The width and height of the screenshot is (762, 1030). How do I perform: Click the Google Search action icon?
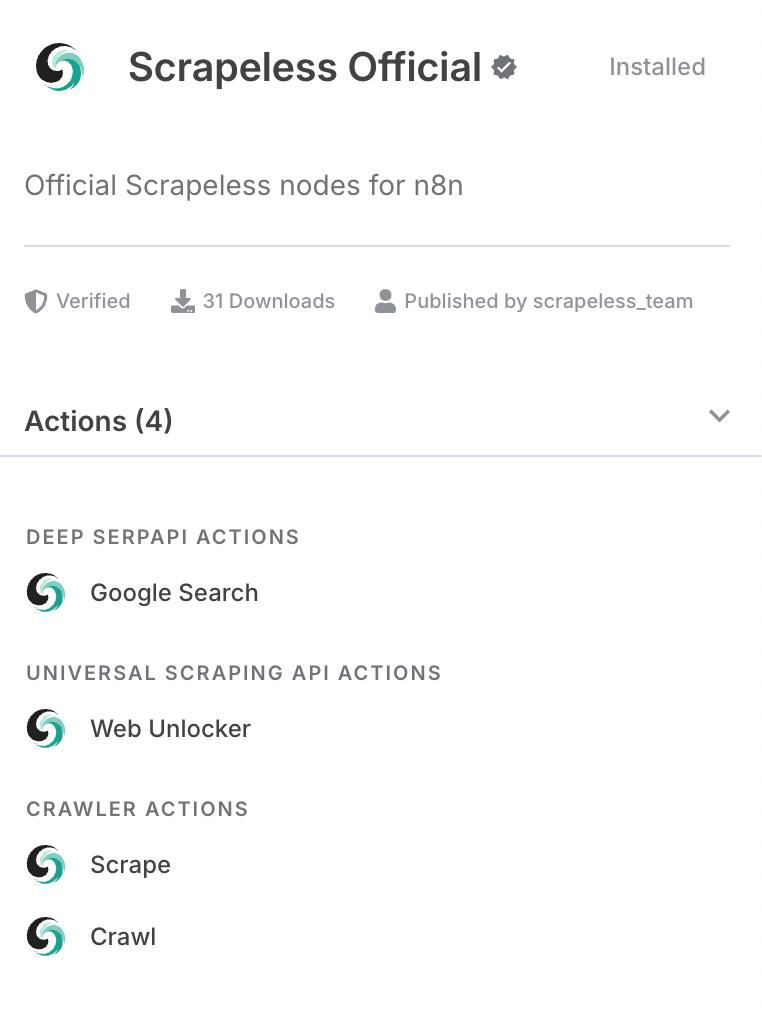[46, 593]
